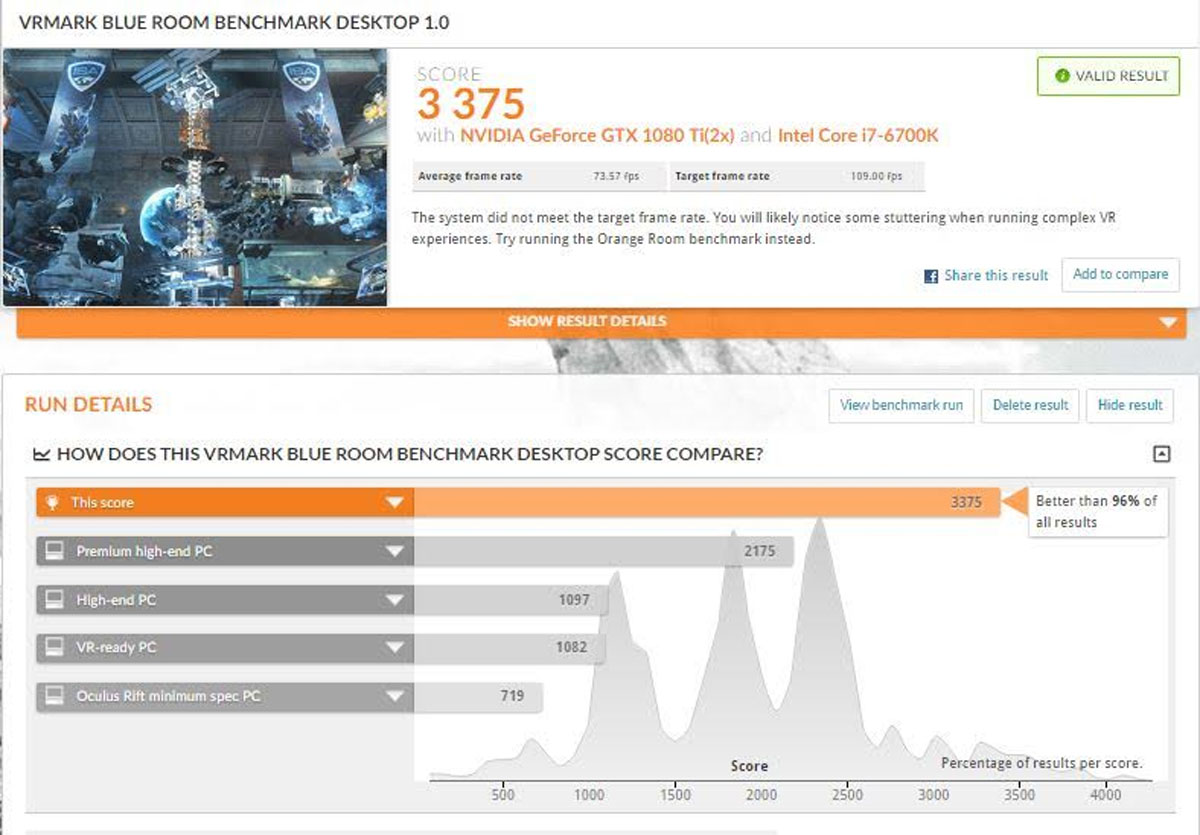
Task: Collapse the score comparison section with the caret box
Action: [1161, 454]
